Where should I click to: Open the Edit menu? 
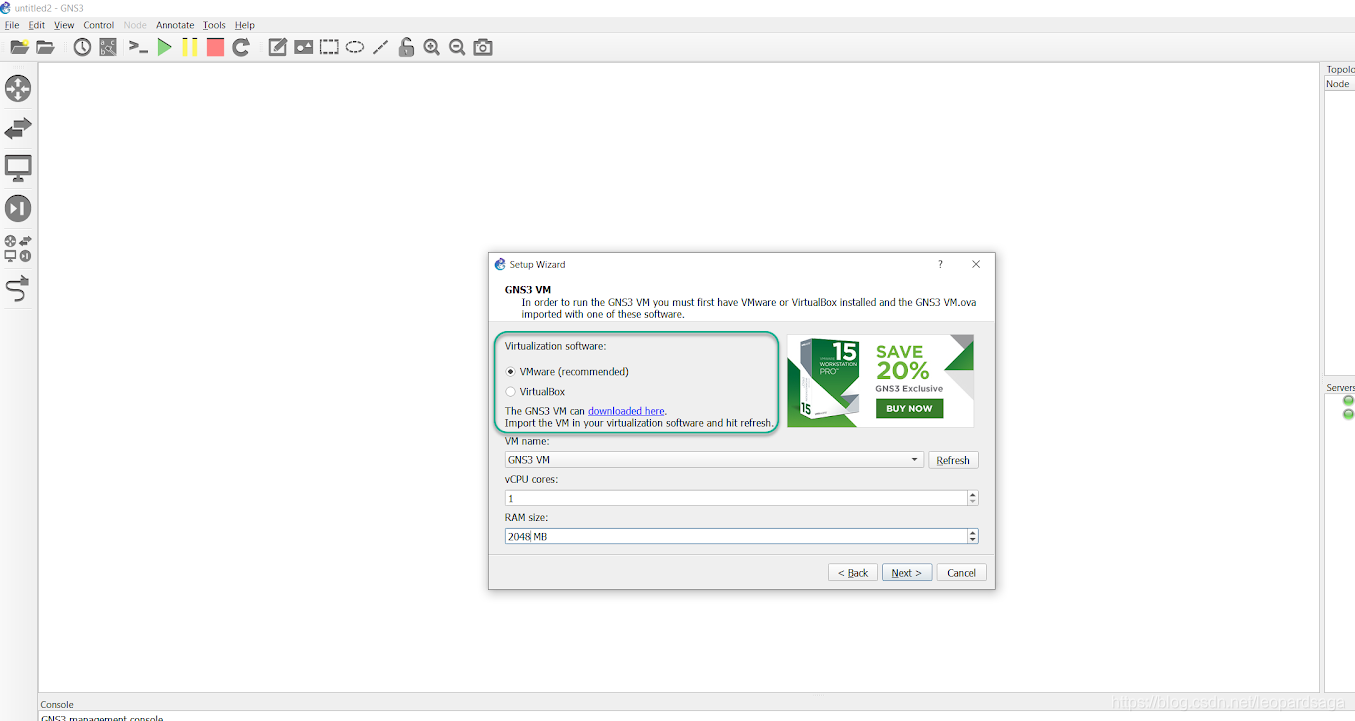[x=37, y=25]
